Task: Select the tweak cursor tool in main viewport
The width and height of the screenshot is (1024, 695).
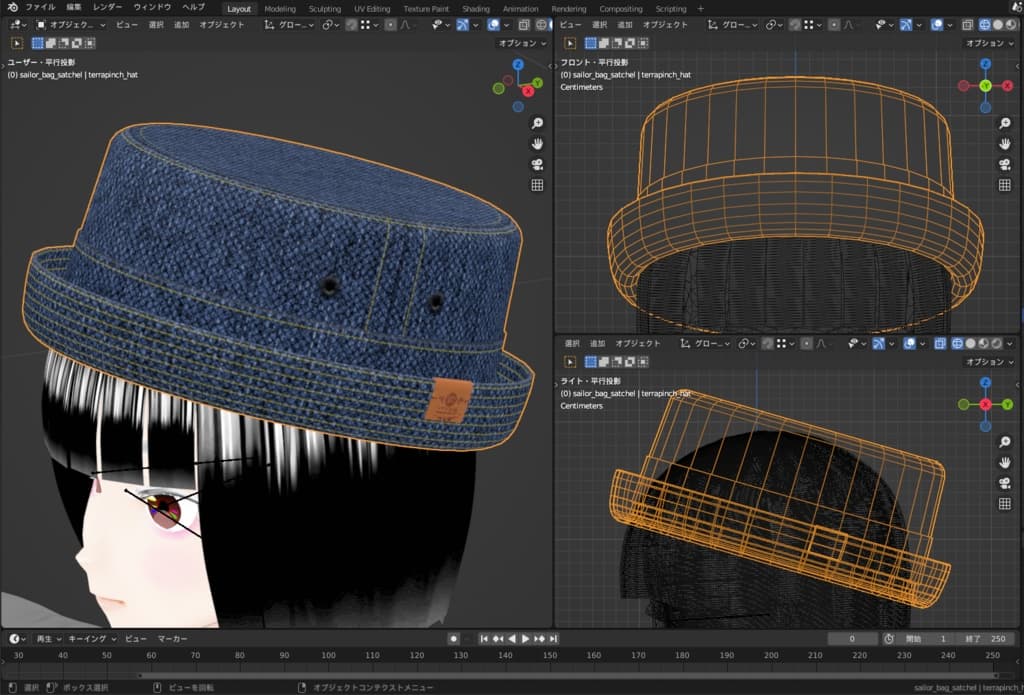Action: (x=17, y=43)
